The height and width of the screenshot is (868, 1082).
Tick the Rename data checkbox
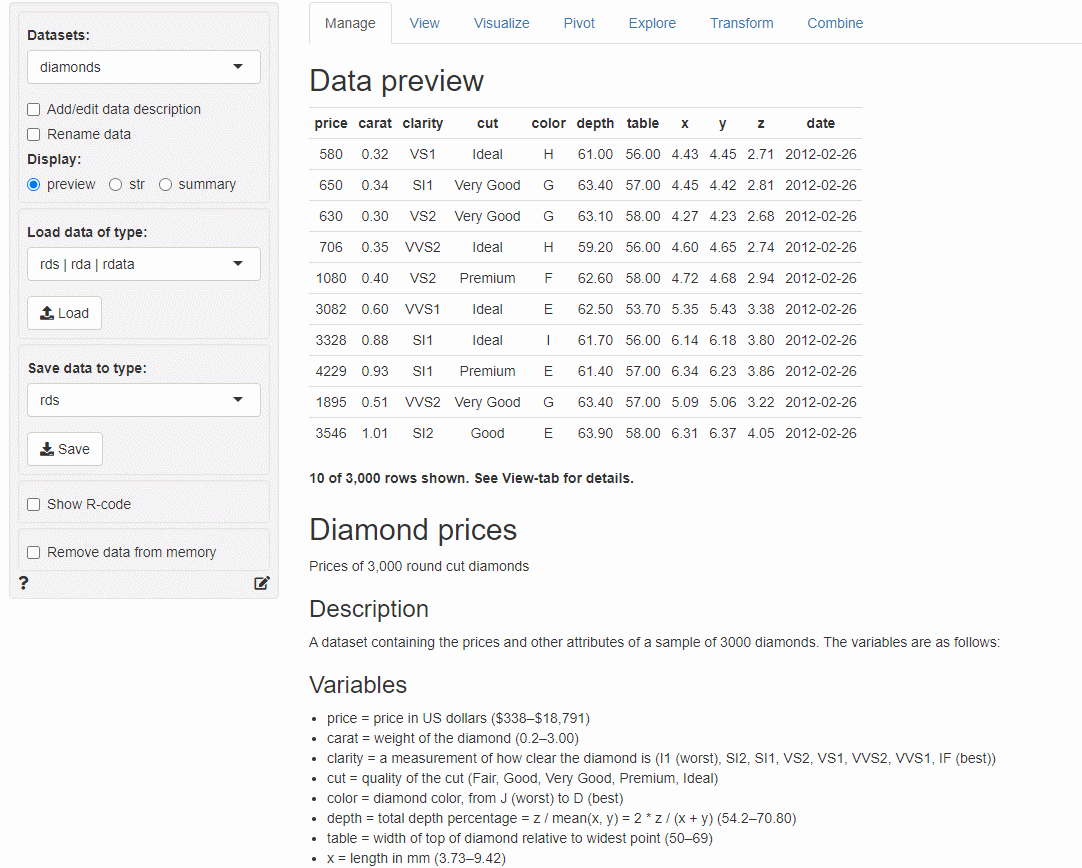(34, 134)
